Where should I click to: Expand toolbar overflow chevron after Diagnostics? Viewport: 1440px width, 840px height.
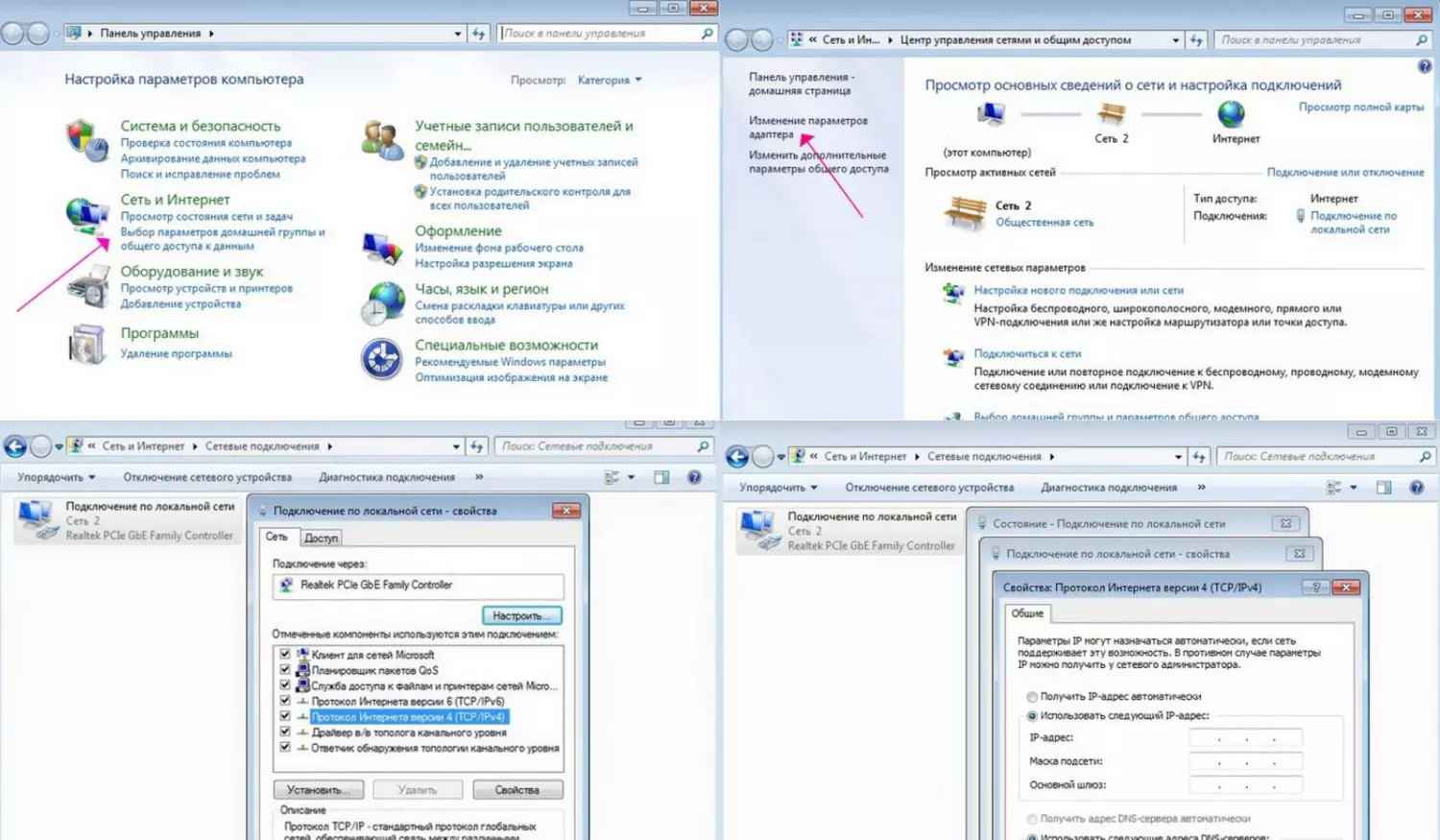479,477
